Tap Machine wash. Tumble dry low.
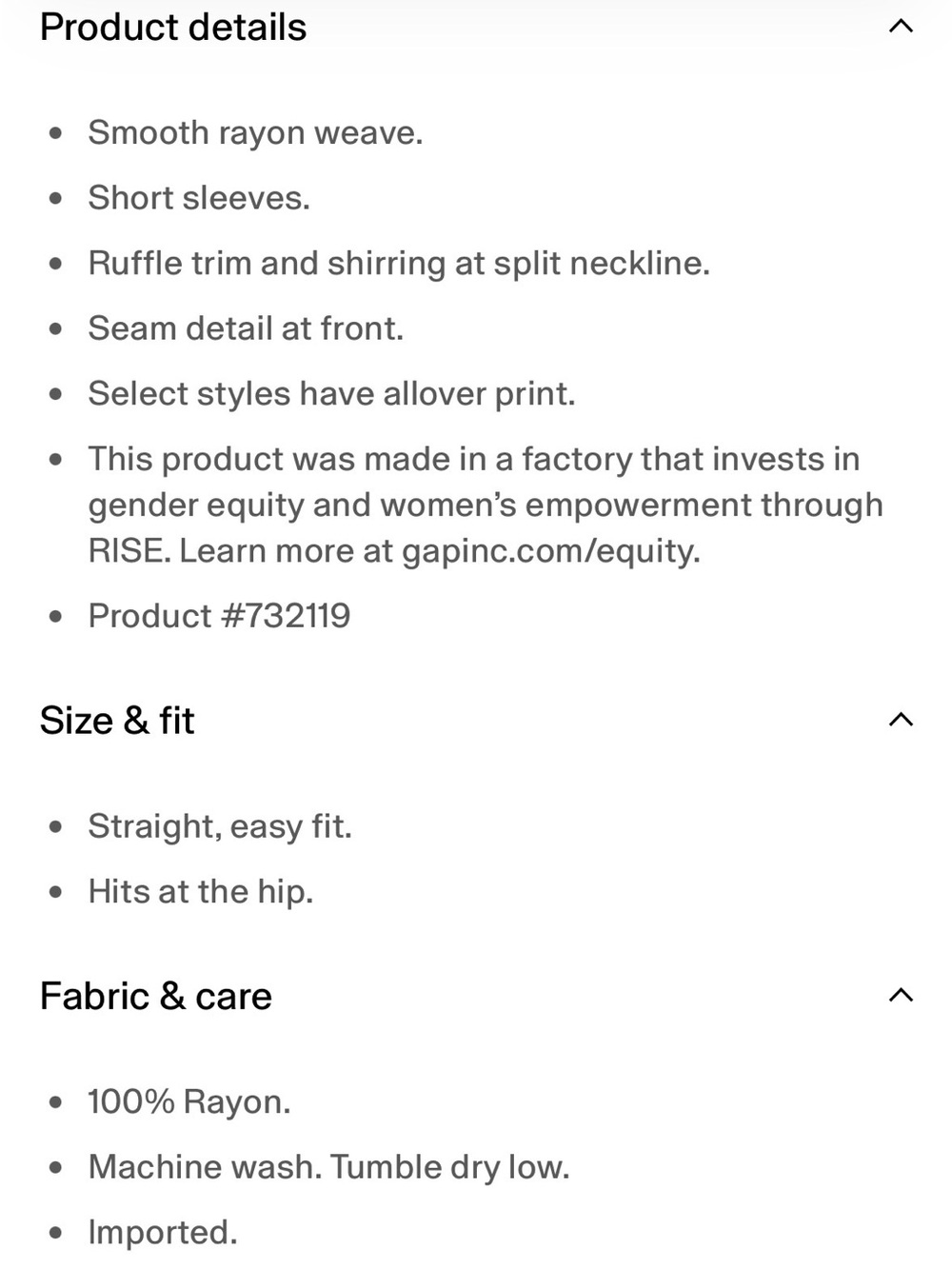Screen dimensions: 952x1269 [x=329, y=1167]
